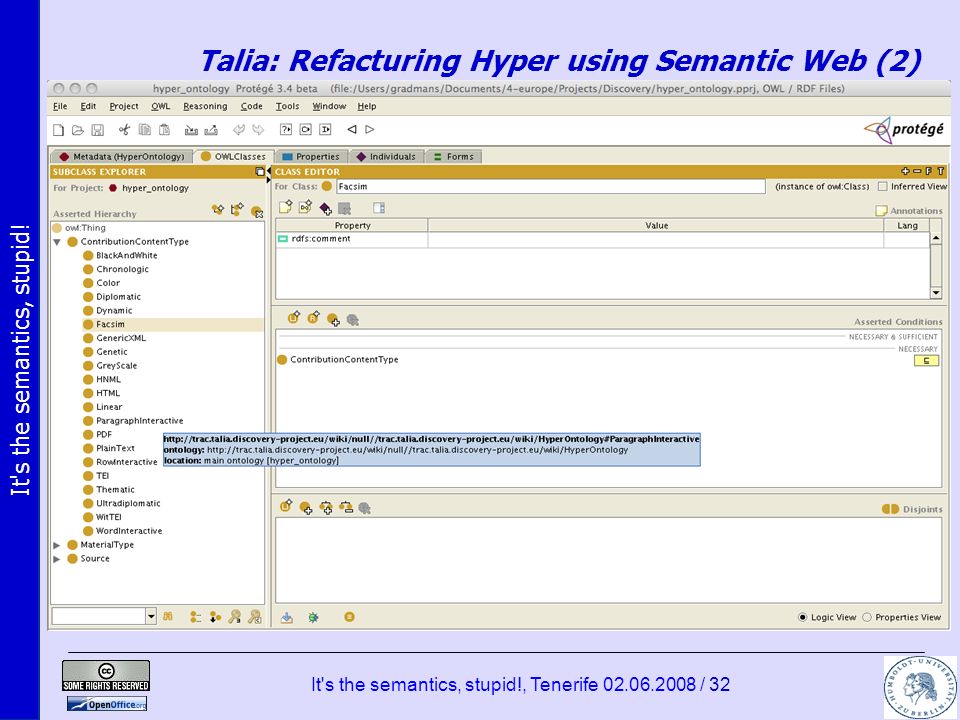Click the rdfs:comment property row
This screenshot has width=960, height=720.
point(602,239)
